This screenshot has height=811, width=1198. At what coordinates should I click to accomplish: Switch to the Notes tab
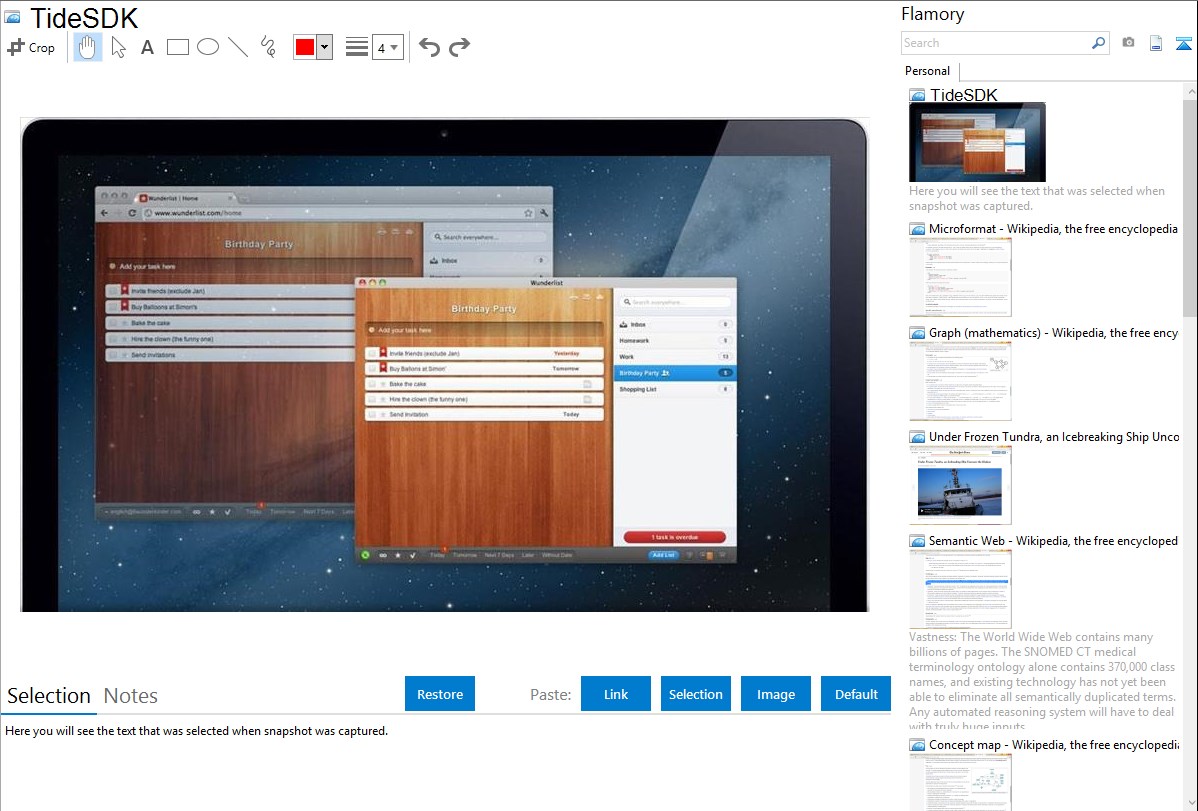130,696
